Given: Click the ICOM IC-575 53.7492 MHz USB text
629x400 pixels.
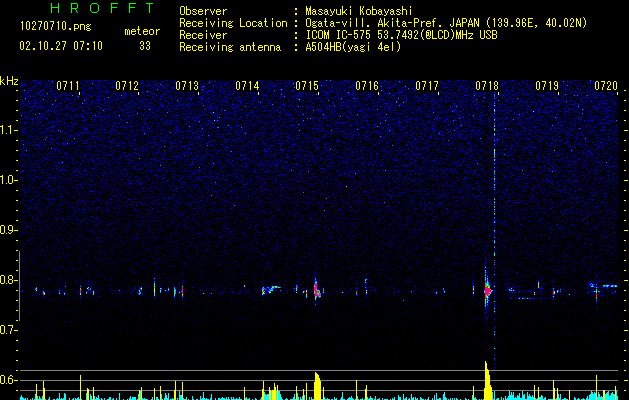Looking at the screenshot, I should tap(401, 35).
